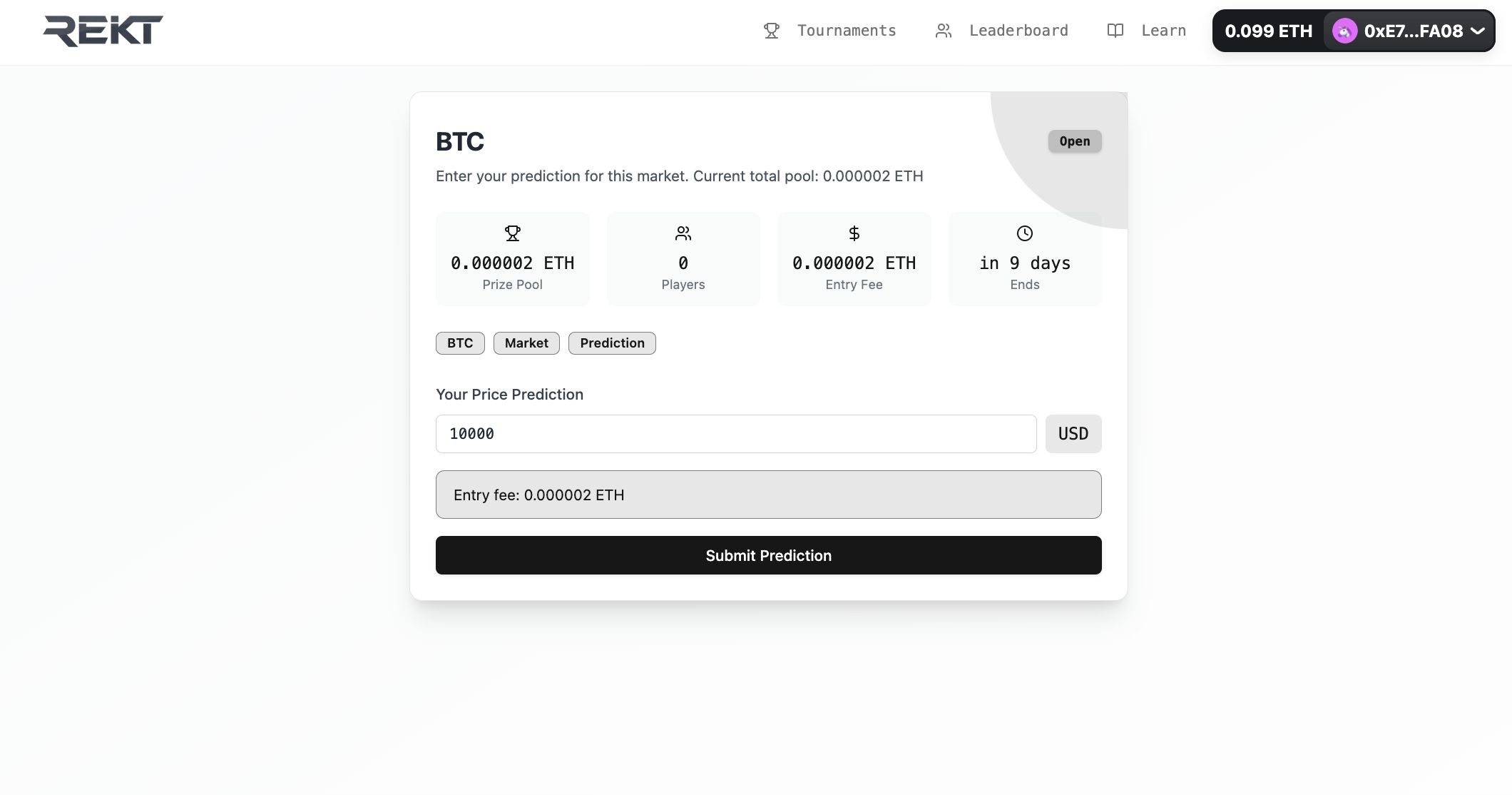Click the Ends clock icon

[1024, 233]
